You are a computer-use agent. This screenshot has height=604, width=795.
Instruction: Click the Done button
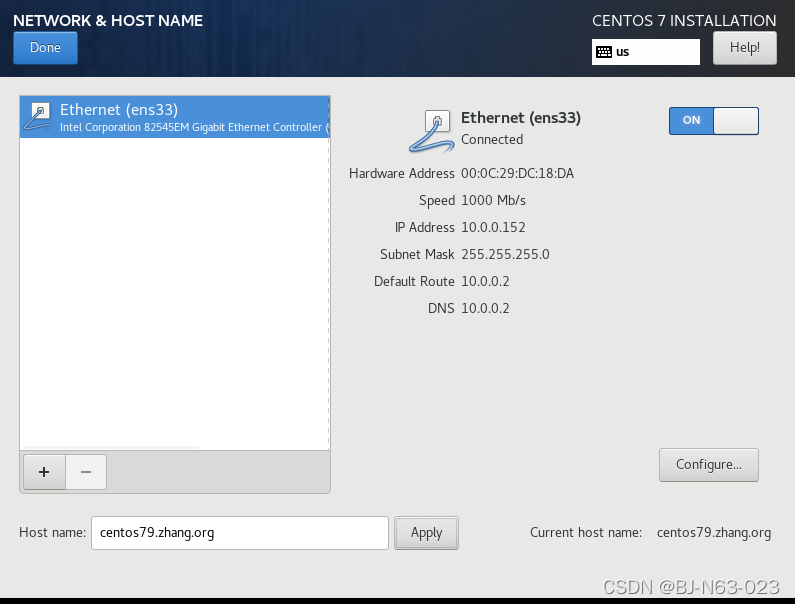(45, 48)
